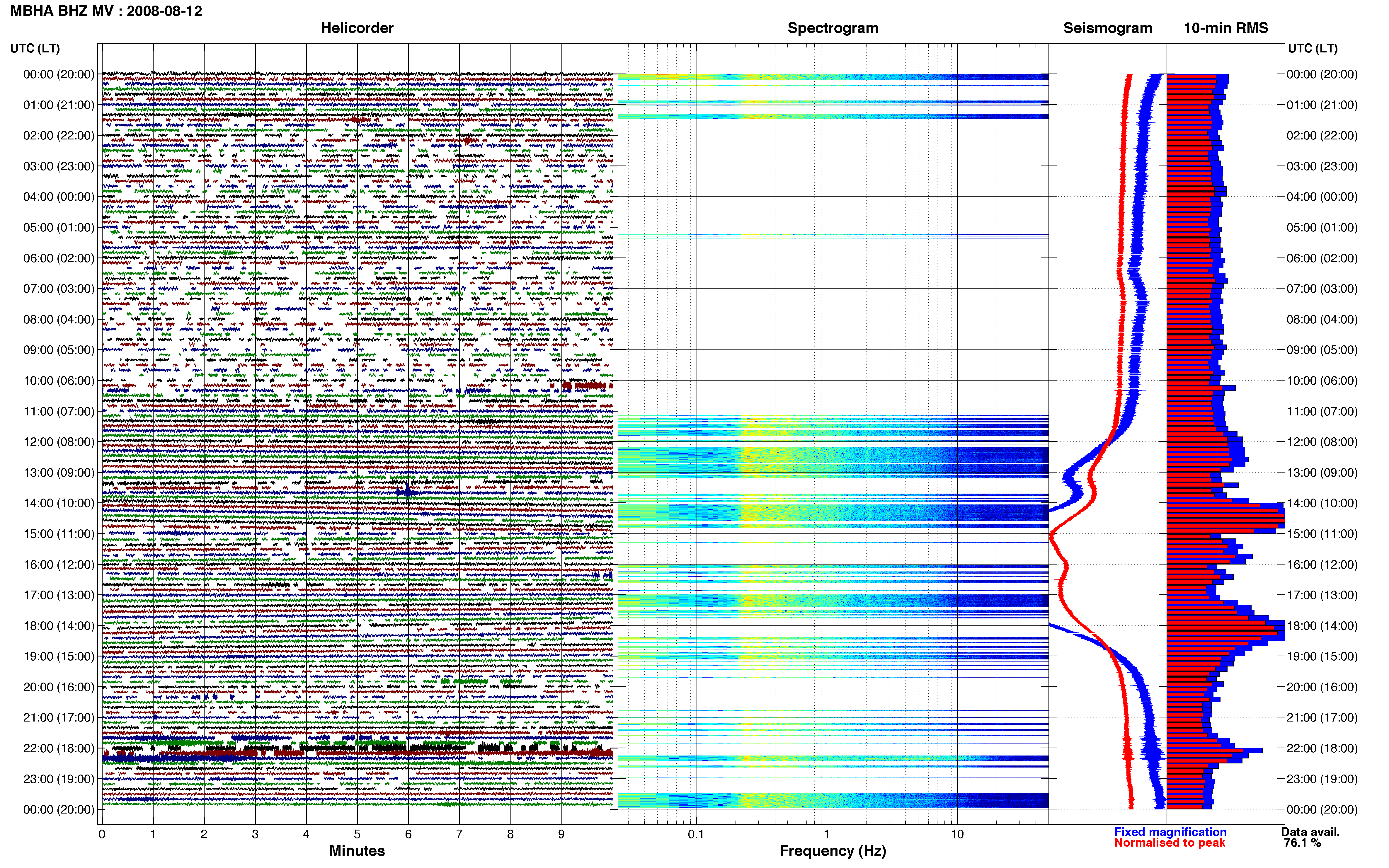Click the left '19:00 (15:00)' time label
The width and height of the screenshot is (1389, 868).
point(59,656)
